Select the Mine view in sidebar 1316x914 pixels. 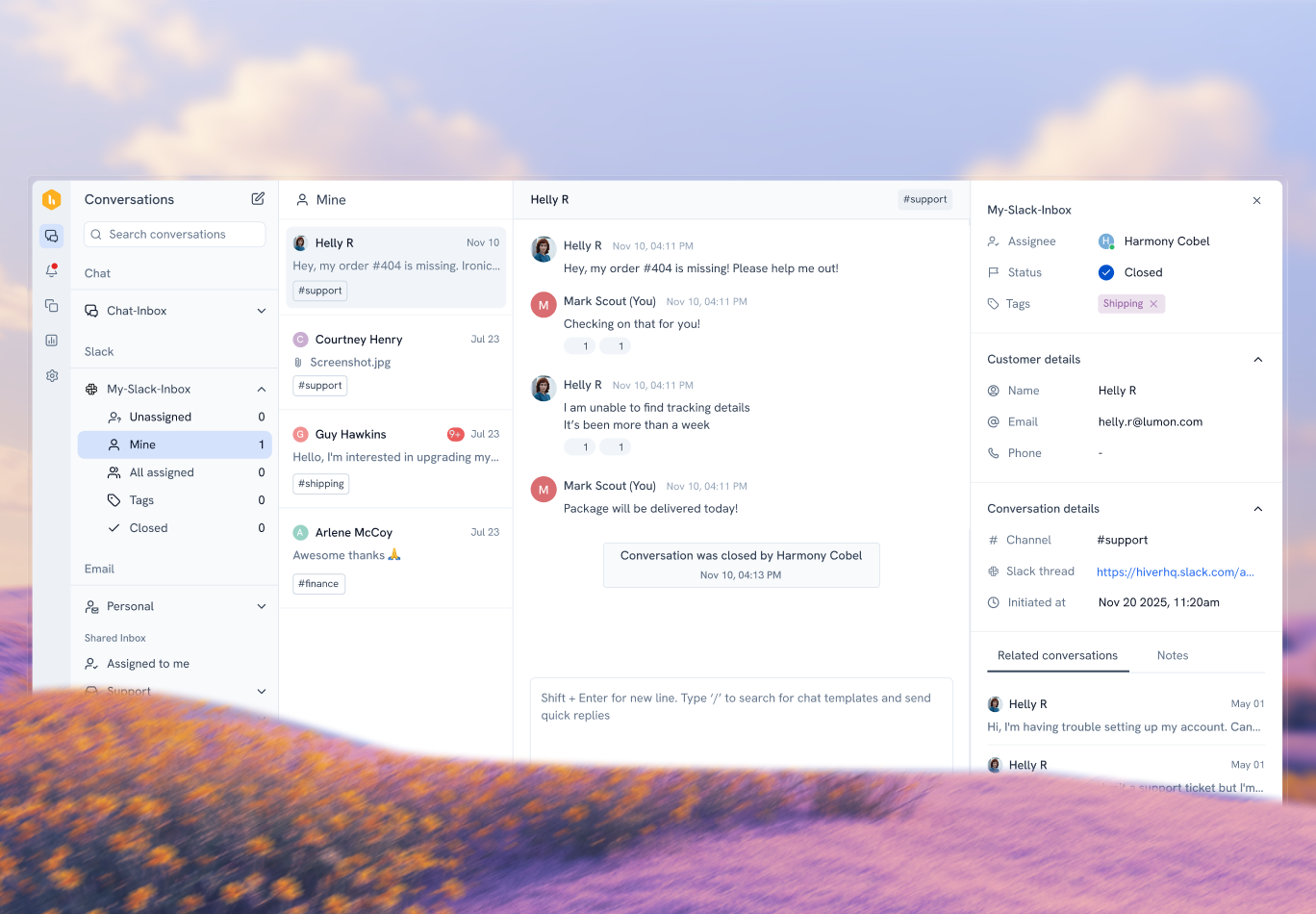pos(175,444)
